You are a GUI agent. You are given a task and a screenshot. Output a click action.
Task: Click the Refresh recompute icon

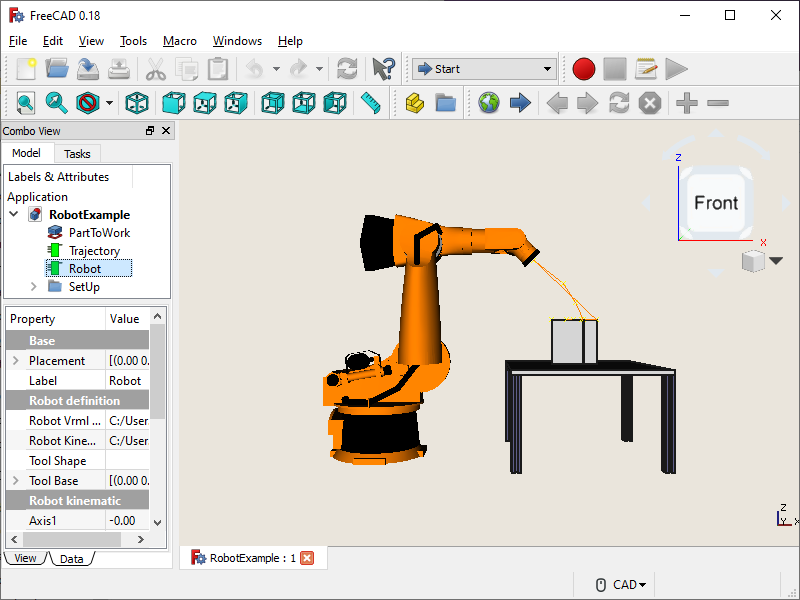[x=347, y=69]
